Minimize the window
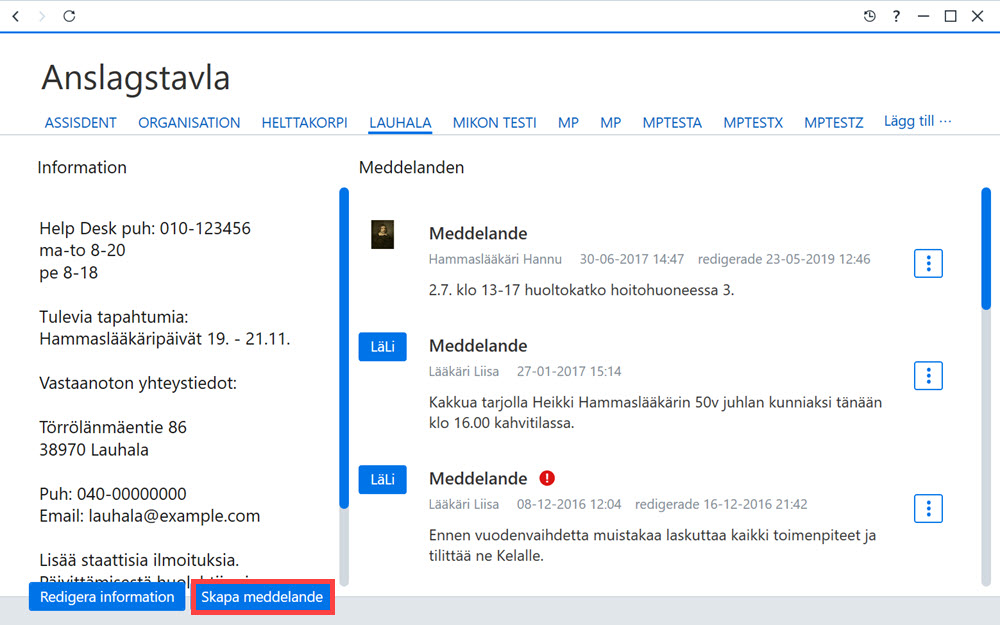Screen dimensions: 1000x625 pos(923,16)
